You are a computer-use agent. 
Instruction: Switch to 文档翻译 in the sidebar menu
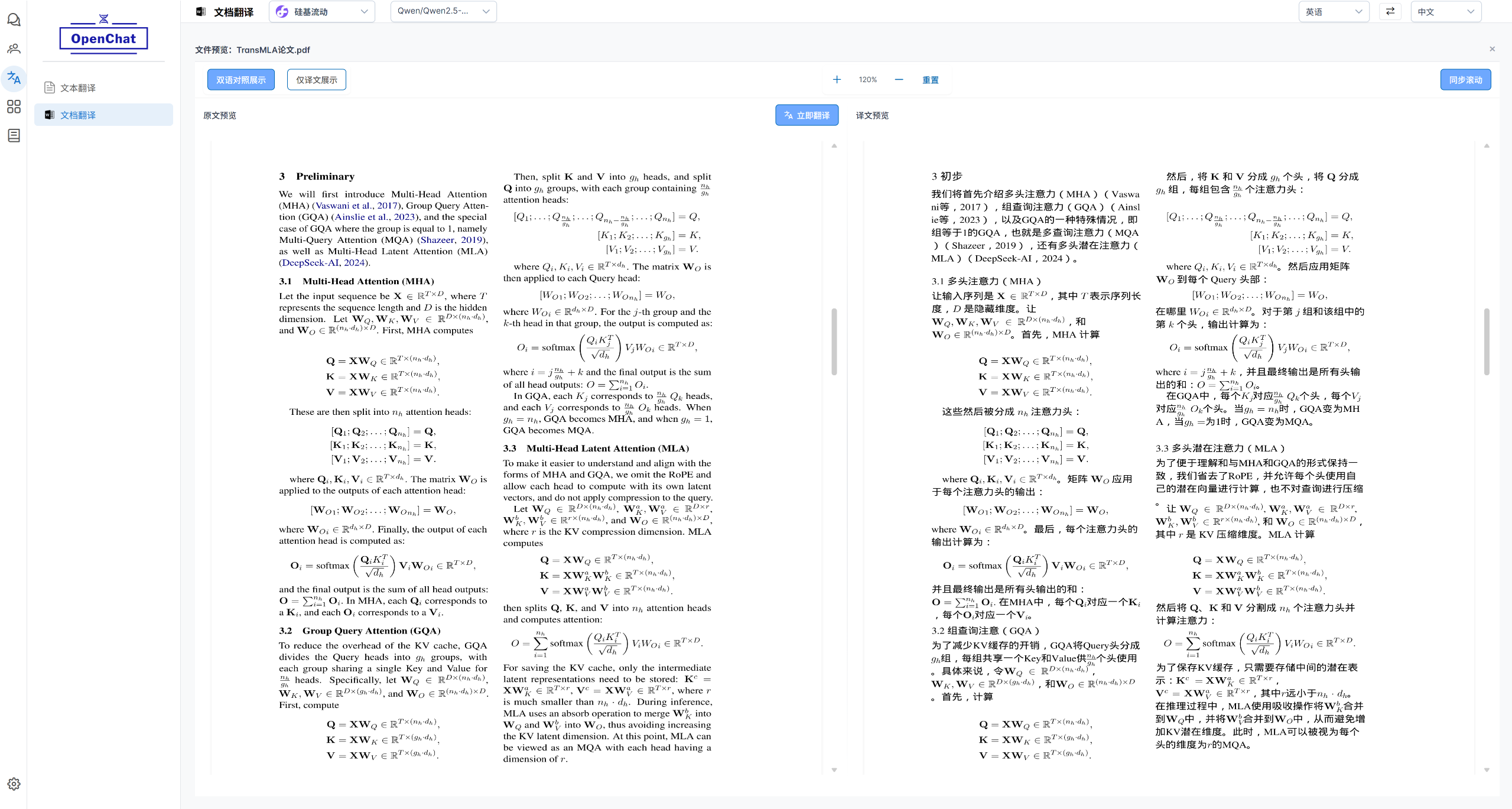(x=77, y=115)
